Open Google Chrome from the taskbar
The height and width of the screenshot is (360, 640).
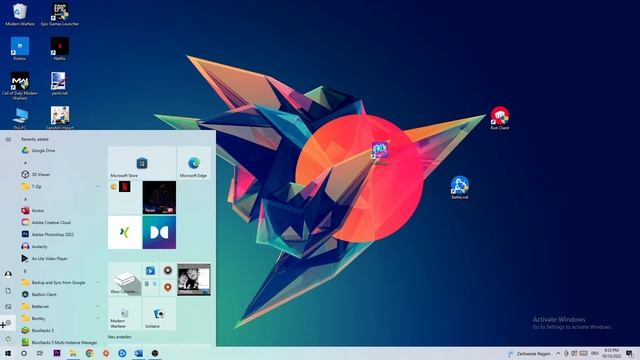(89, 353)
